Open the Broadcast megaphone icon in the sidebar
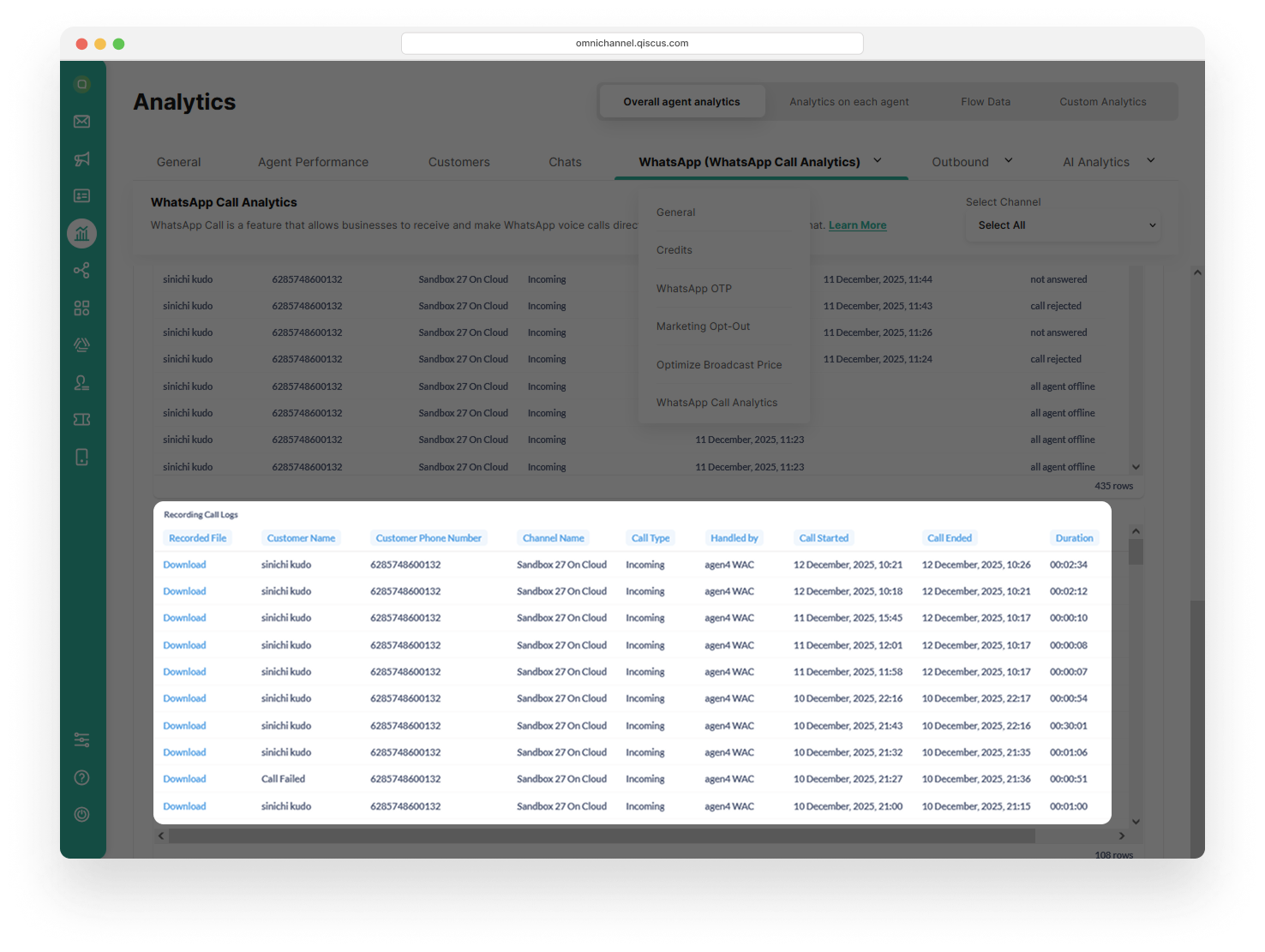The image size is (1265, 952). (82, 159)
